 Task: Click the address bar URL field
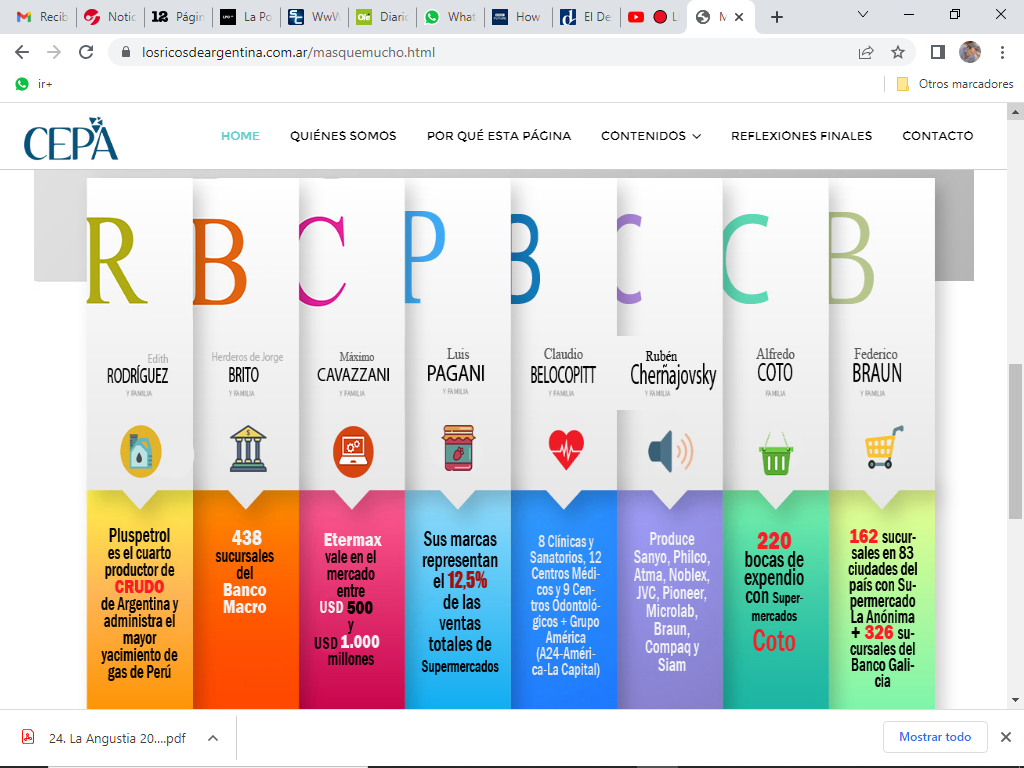pyautogui.click(x=480, y=52)
